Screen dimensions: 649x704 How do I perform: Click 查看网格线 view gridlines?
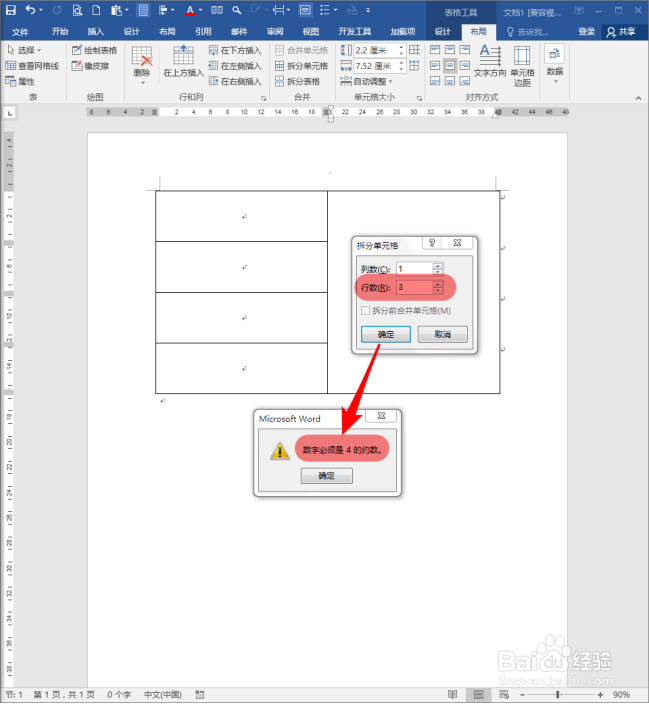pyautogui.click(x=32, y=66)
